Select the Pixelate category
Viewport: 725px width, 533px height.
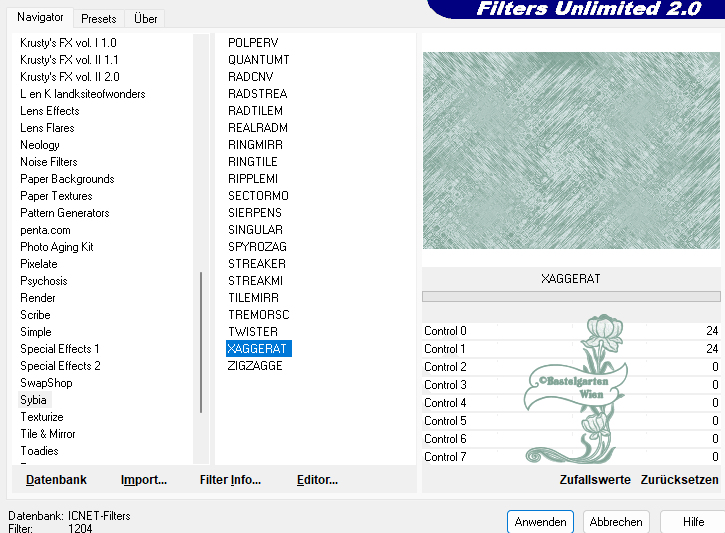click(39, 264)
